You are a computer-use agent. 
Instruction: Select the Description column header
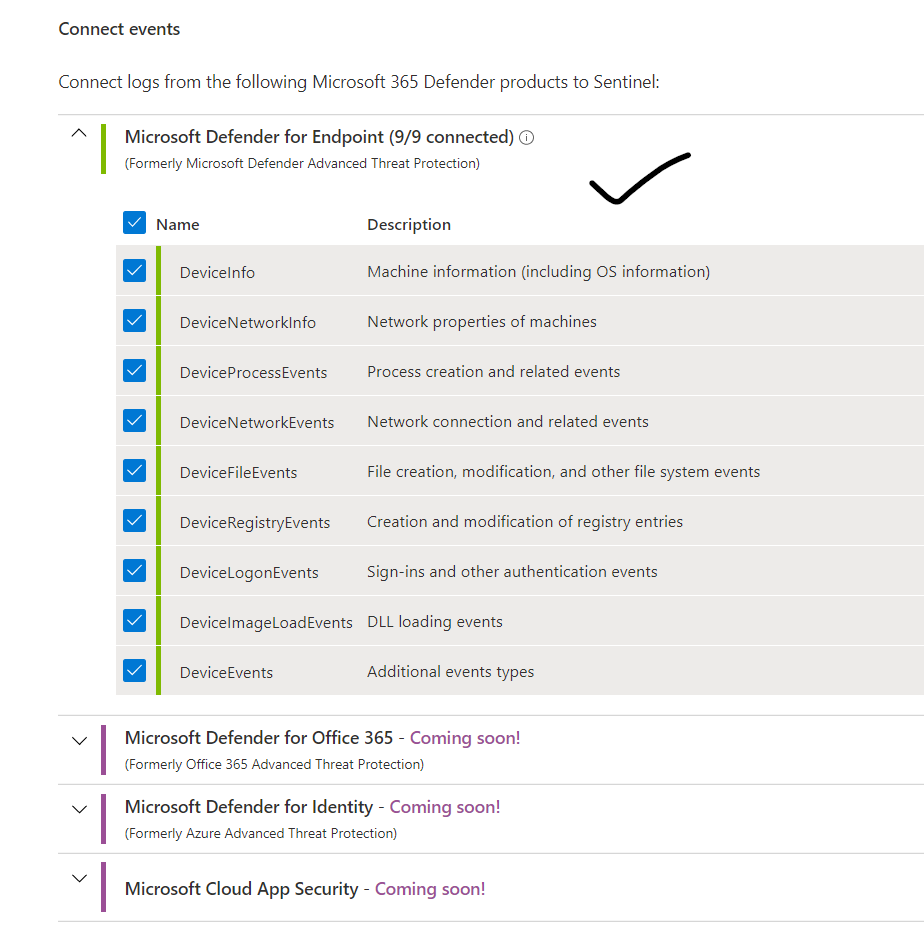click(408, 224)
